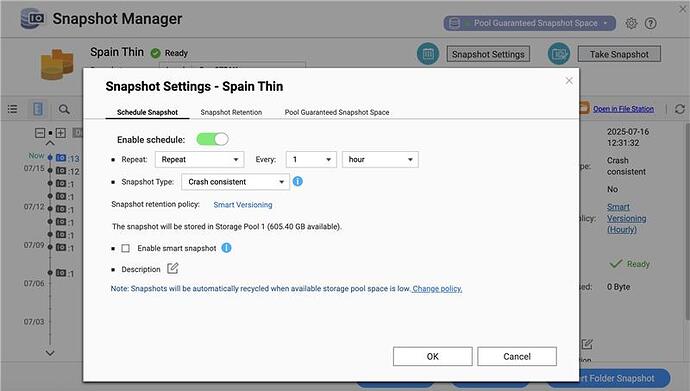Click the search magnifier icon
690x391 pixels.
tap(64, 109)
